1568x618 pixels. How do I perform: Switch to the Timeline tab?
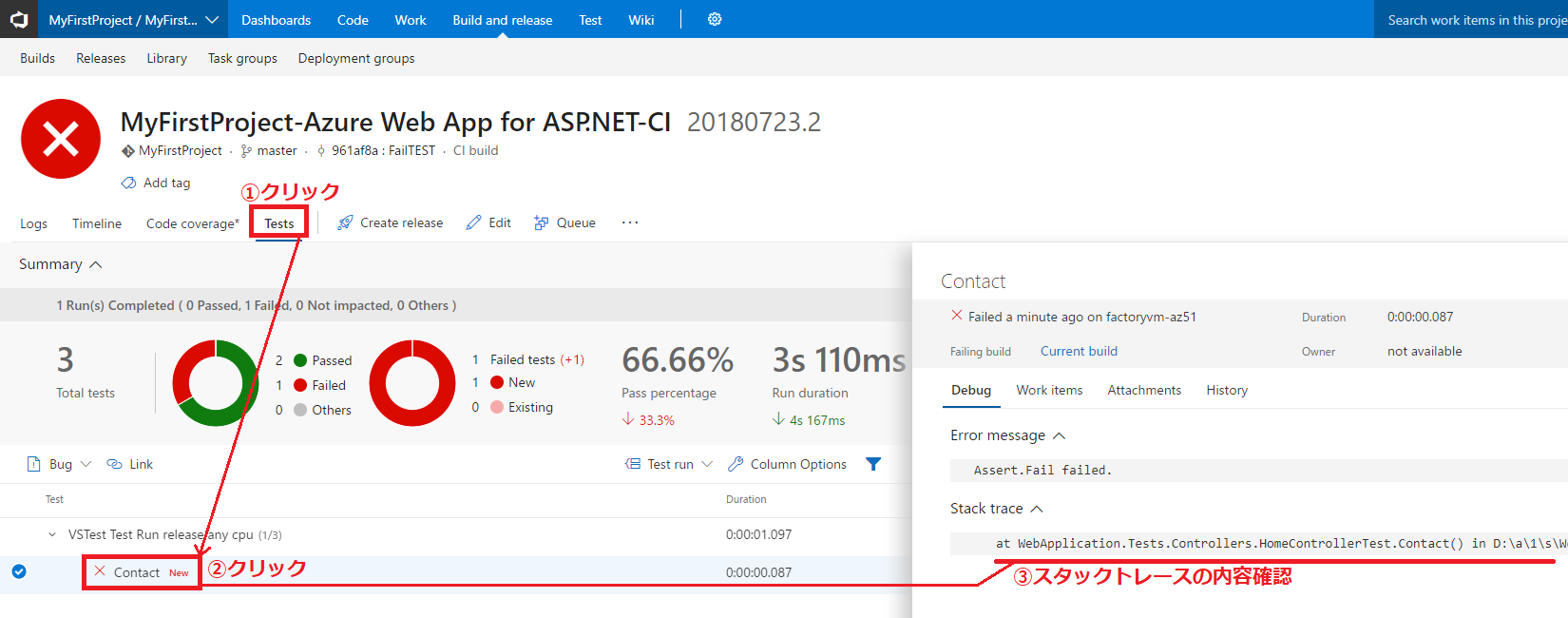[x=97, y=223]
